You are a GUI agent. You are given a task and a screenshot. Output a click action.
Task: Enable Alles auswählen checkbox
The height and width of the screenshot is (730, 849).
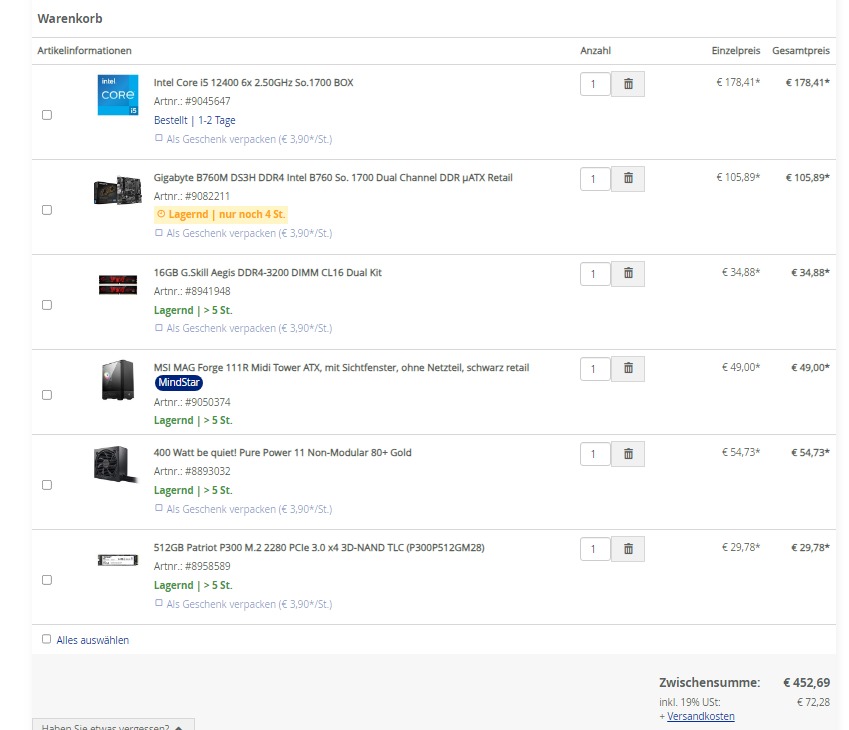tap(47, 639)
